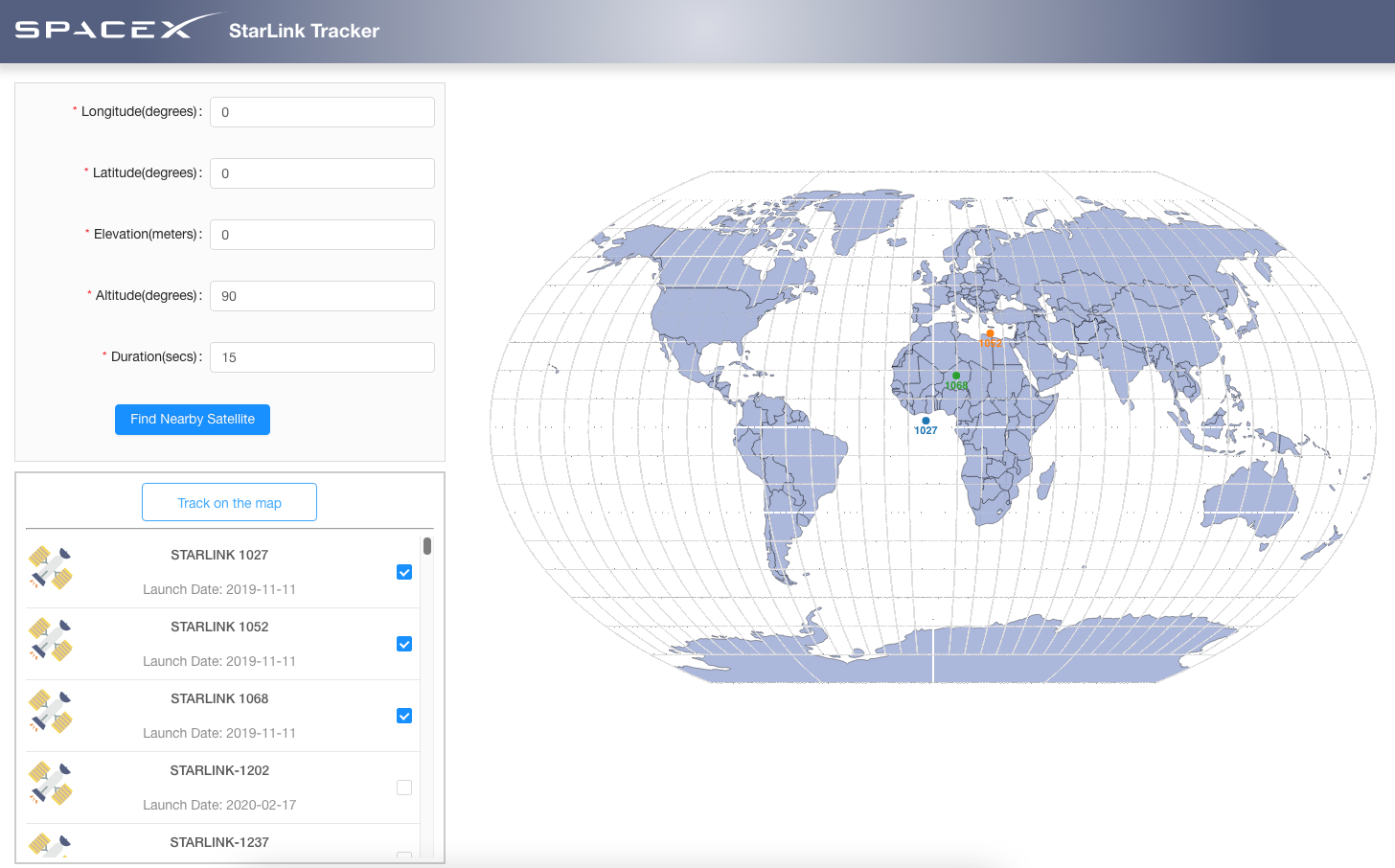This screenshot has width=1395, height=868.
Task: Click the STARLINK 1052 satellite icon
Action: (x=51, y=640)
